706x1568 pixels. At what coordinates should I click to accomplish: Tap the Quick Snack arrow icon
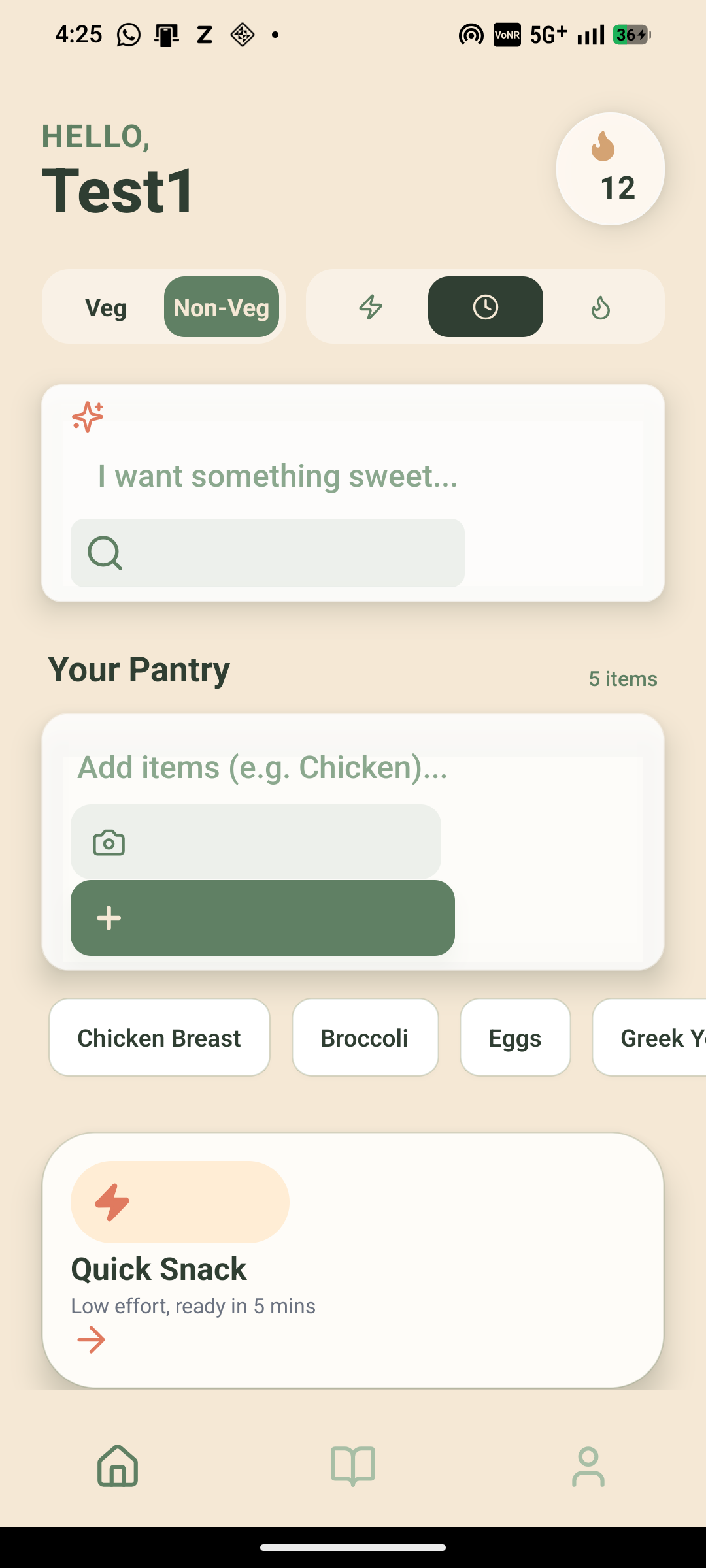click(x=92, y=1340)
